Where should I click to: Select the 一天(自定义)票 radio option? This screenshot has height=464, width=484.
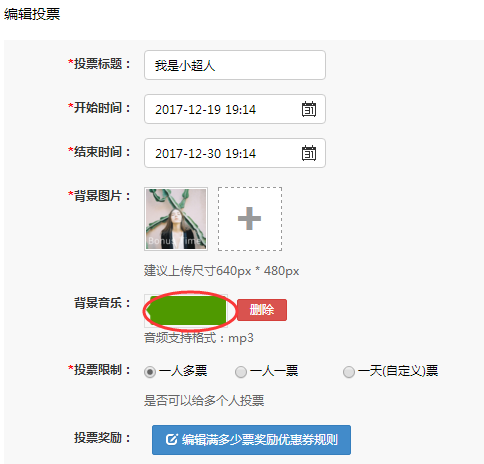349,372
